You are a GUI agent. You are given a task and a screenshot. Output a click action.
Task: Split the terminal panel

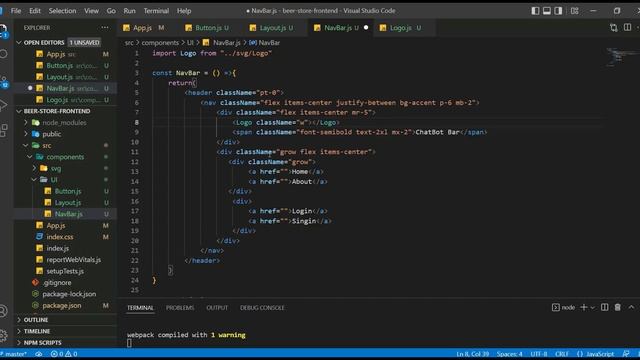[604, 307]
